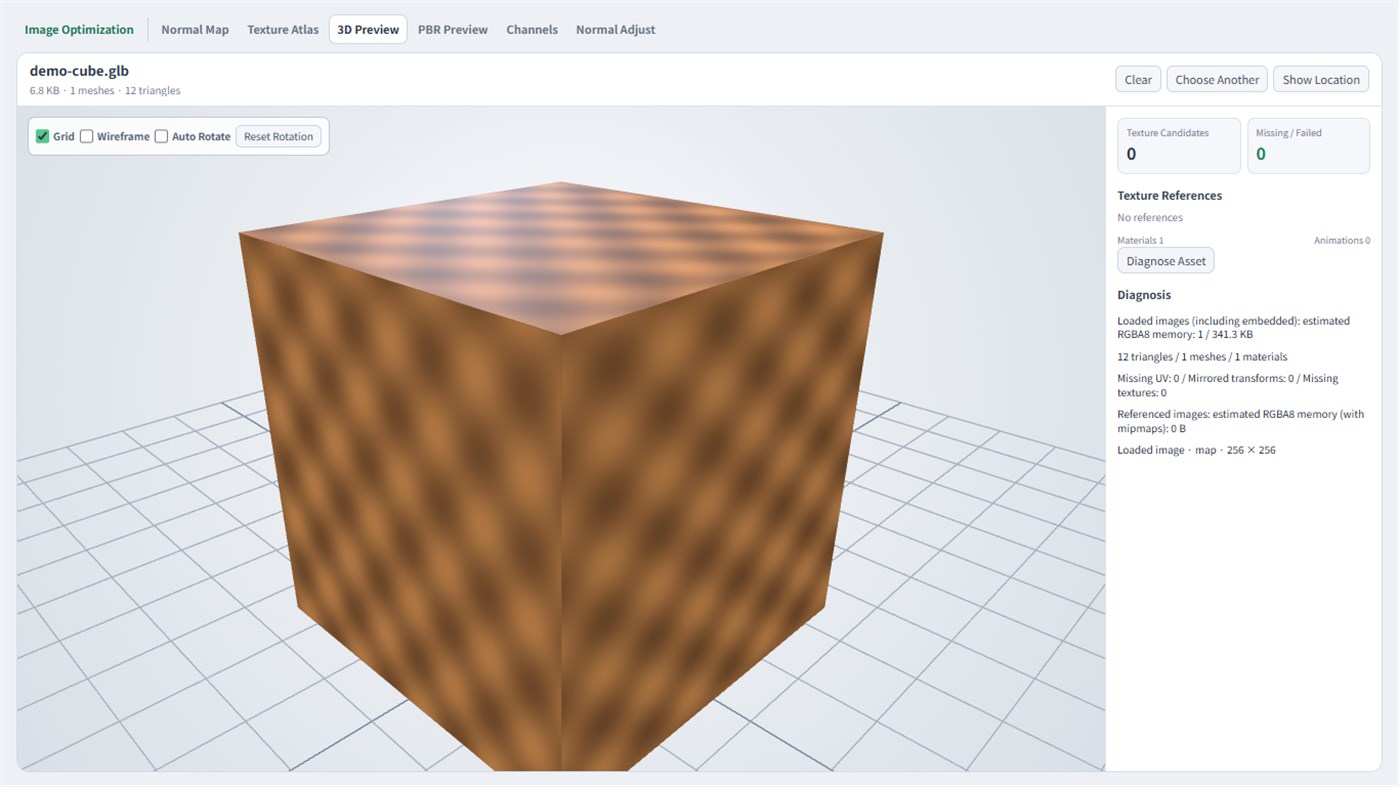Click the Reset Rotation button

(x=278, y=137)
